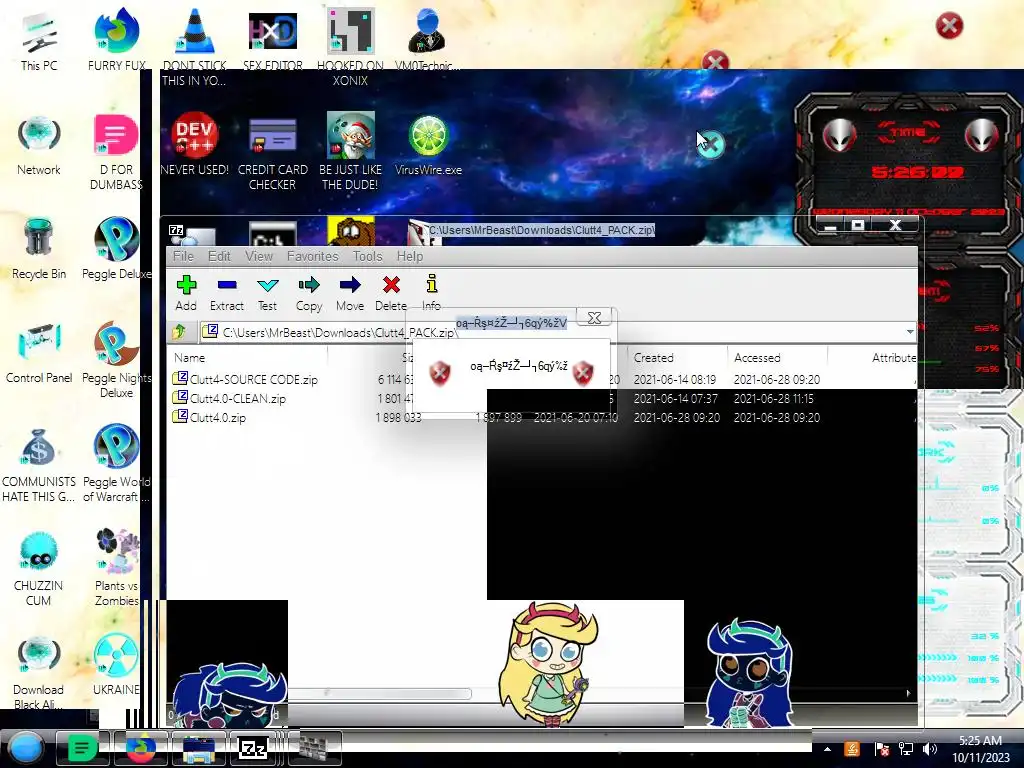1024x768 pixels.
Task: Switch to 7-Zip taskbar button
Action: (x=253, y=748)
